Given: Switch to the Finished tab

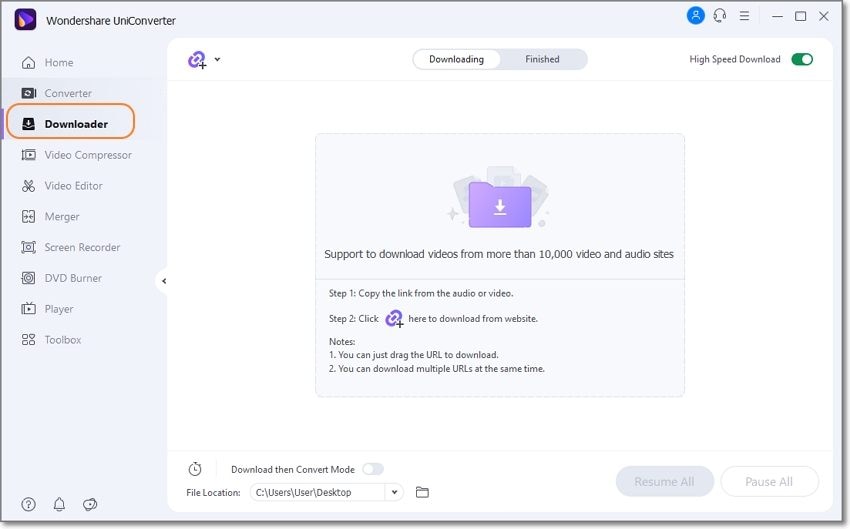Looking at the screenshot, I should click(542, 59).
